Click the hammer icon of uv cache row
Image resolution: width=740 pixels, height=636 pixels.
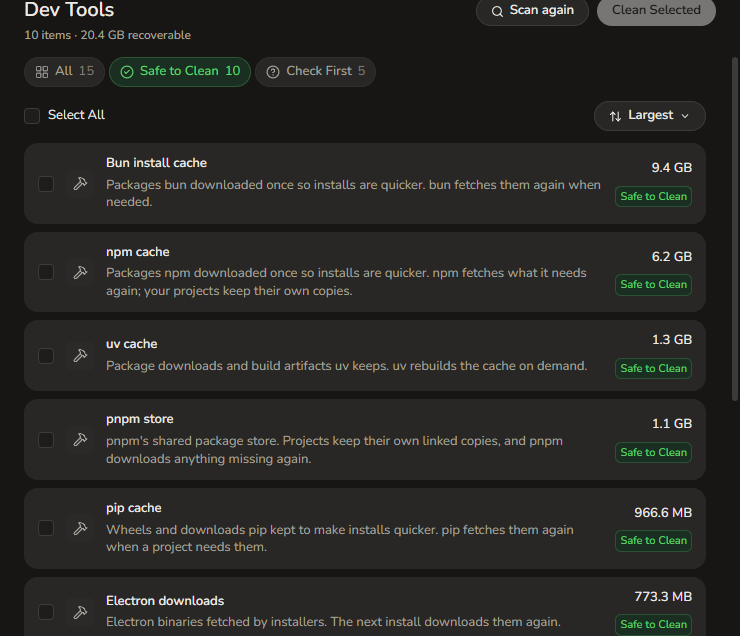click(x=80, y=356)
